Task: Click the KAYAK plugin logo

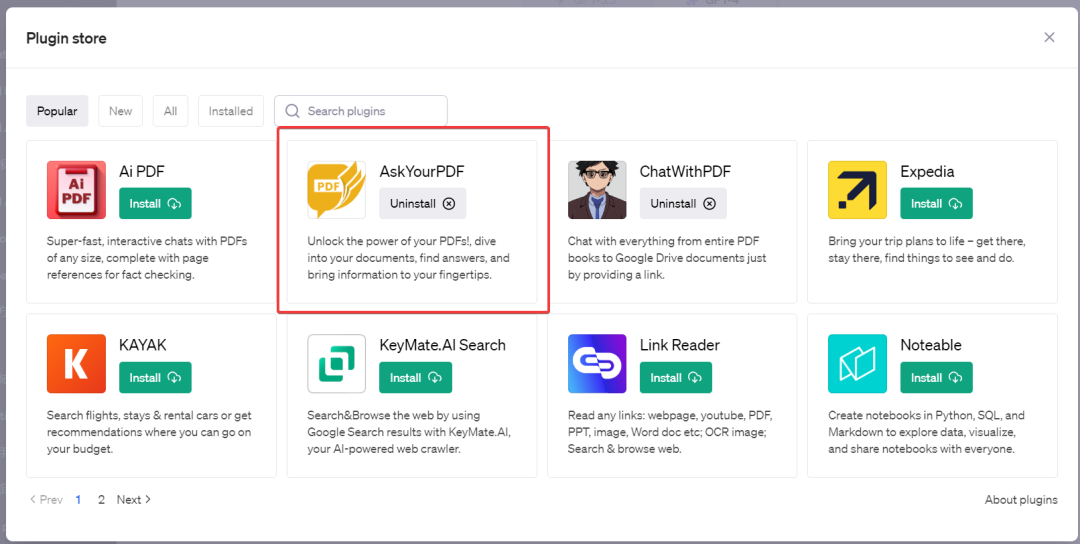Action: click(76, 364)
